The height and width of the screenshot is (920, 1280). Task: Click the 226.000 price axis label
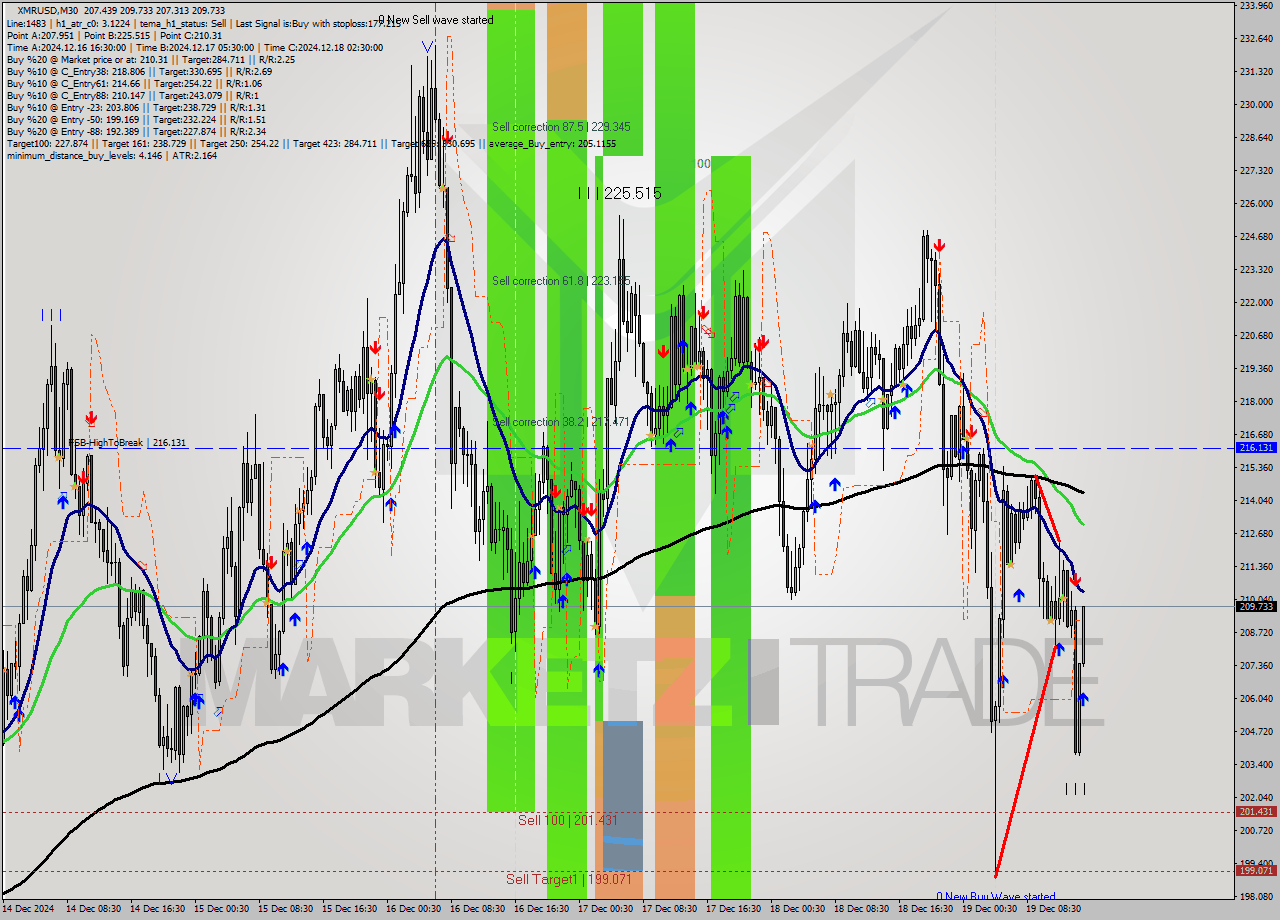point(1256,203)
